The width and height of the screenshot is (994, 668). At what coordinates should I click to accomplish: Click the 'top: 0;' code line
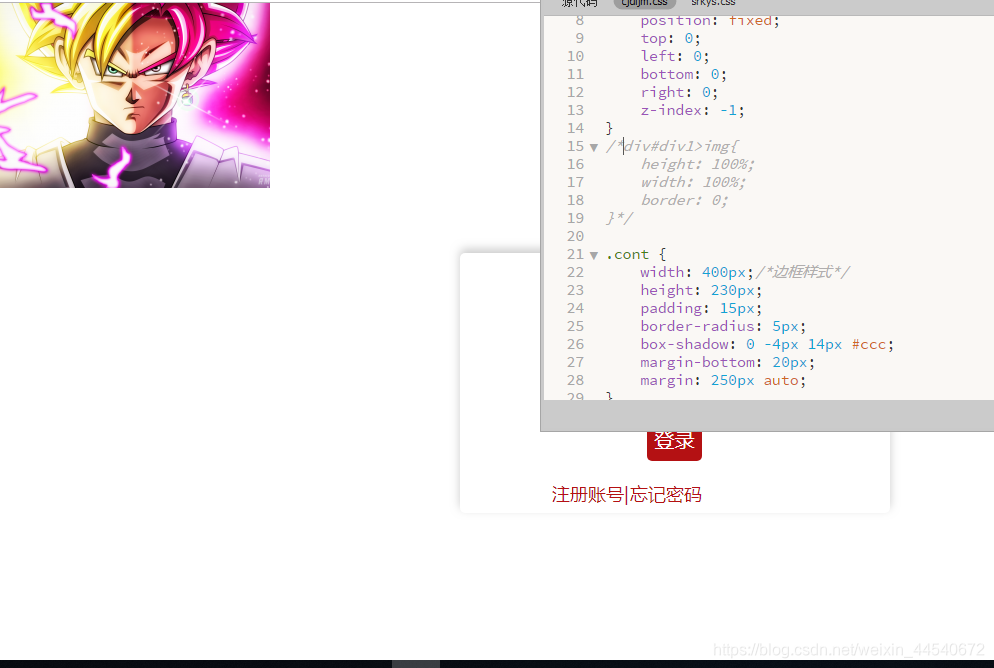670,39
